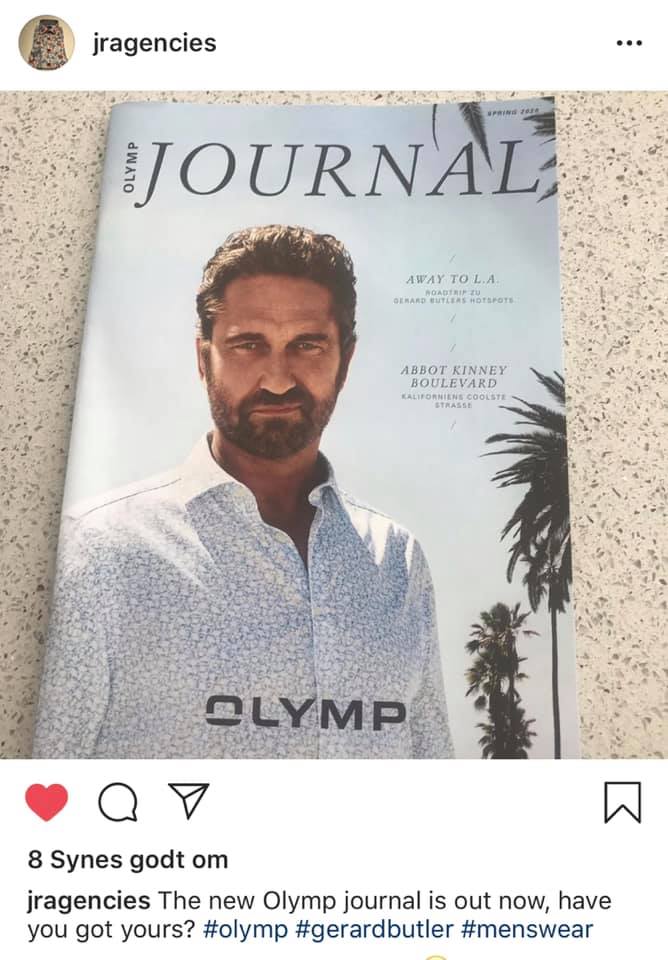
Task: Tap jragencies username in post header
Action: coord(154,43)
